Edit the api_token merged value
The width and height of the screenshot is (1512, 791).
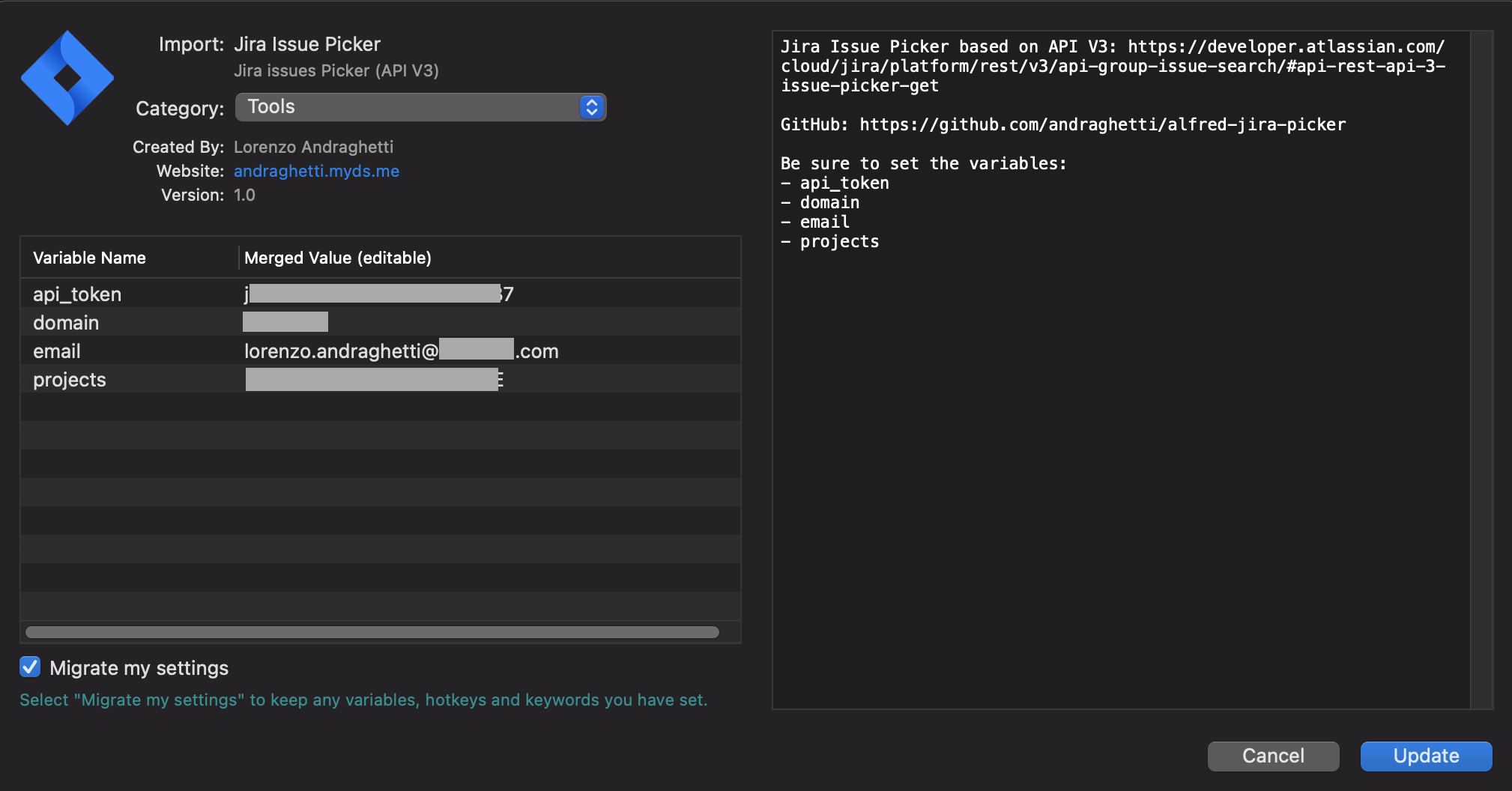pyautogui.click(x=375, y=293)
